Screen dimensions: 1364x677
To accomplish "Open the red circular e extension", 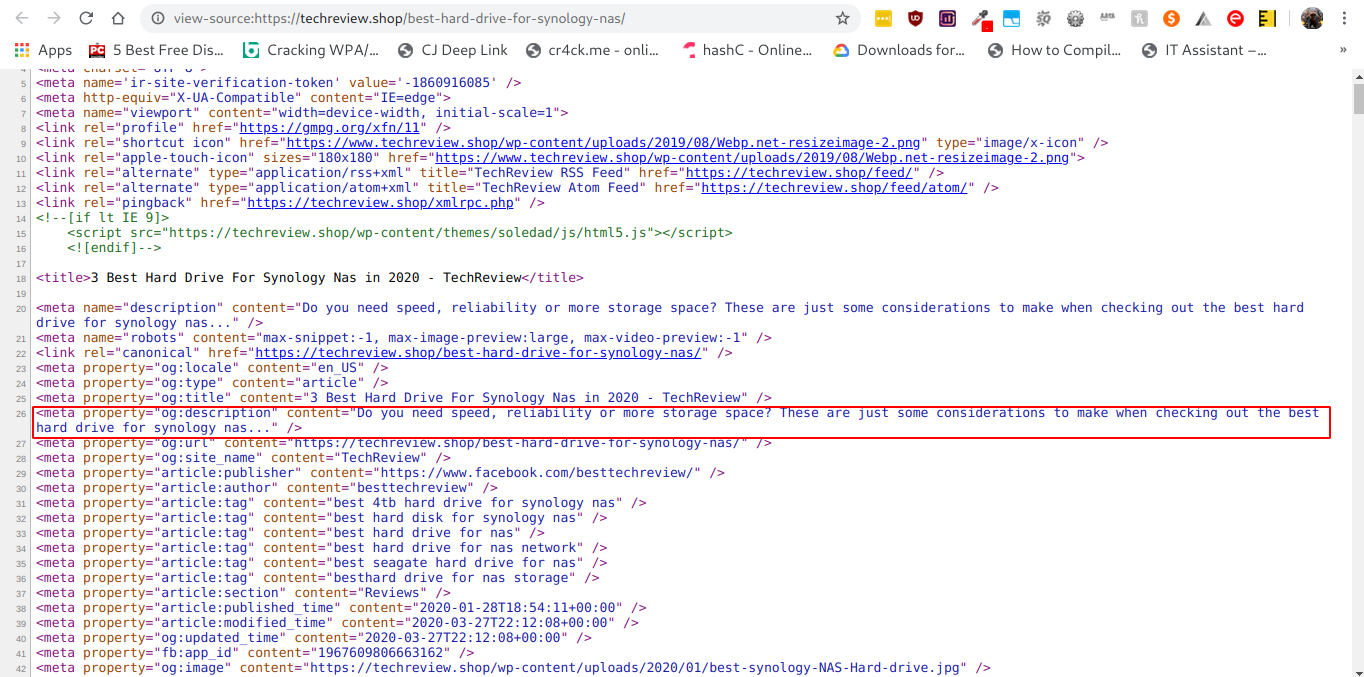I will [1235, 18].
